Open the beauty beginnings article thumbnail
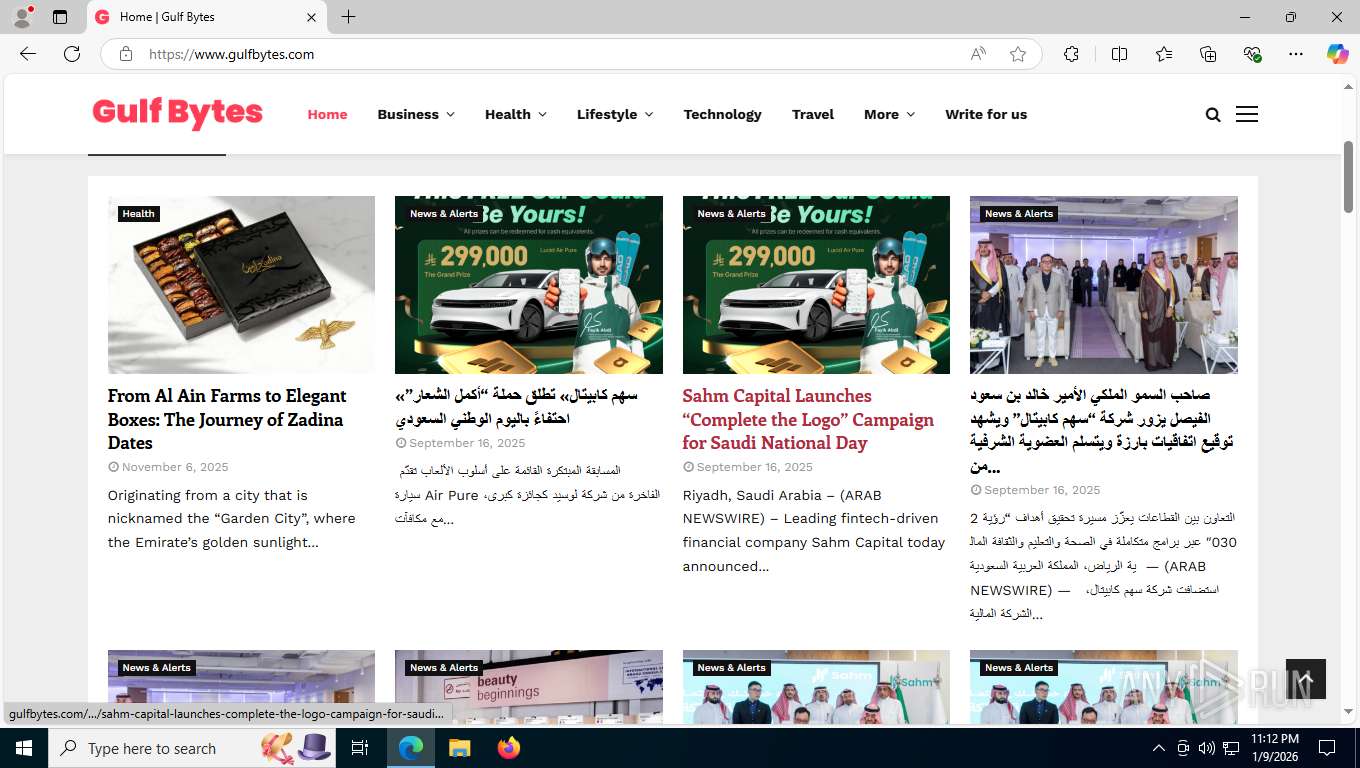 point(529,688)
